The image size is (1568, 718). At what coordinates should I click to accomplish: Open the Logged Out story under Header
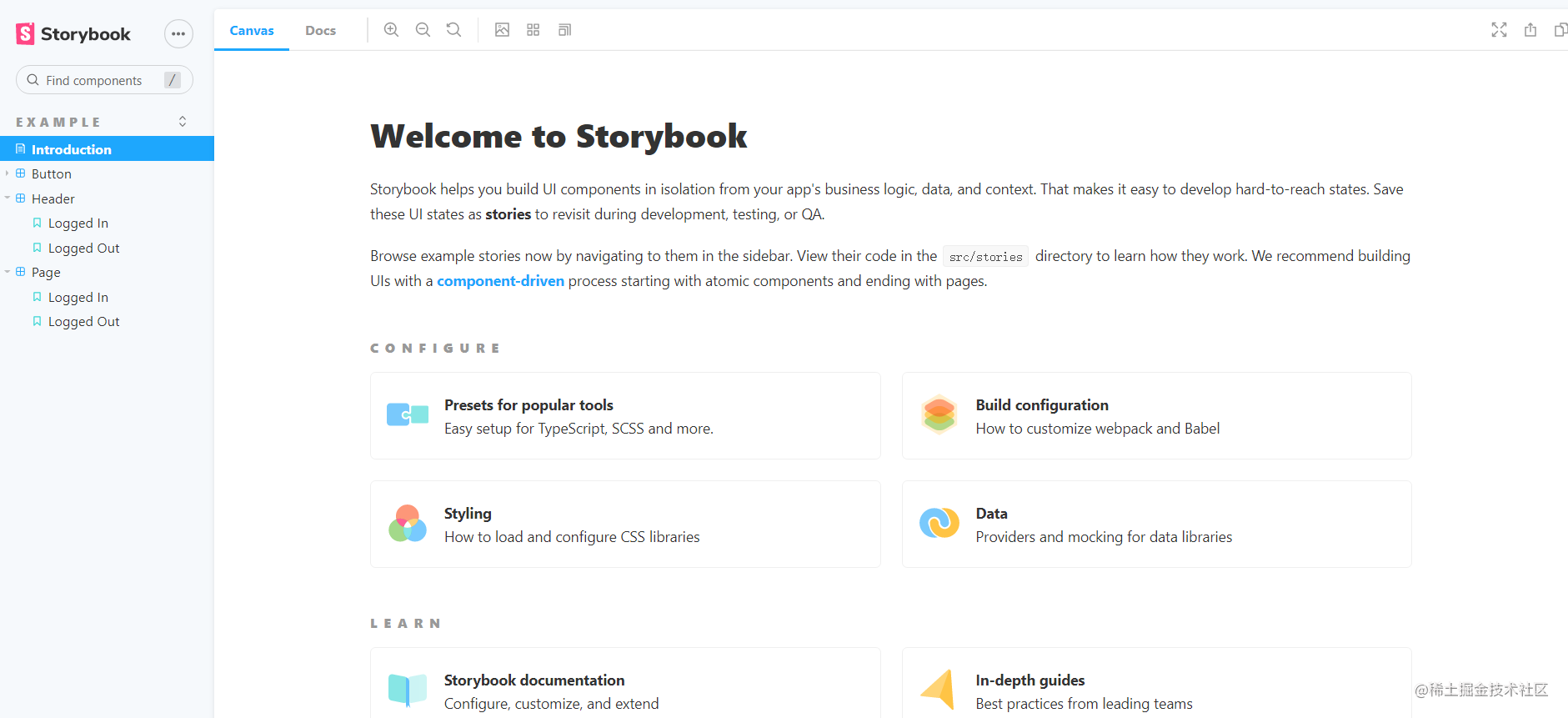(83, 248)
